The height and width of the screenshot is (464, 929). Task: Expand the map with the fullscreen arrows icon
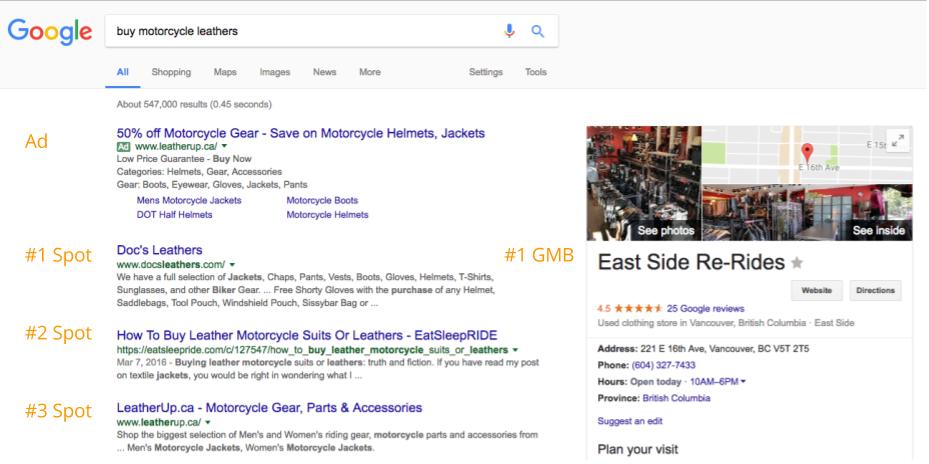898,140
